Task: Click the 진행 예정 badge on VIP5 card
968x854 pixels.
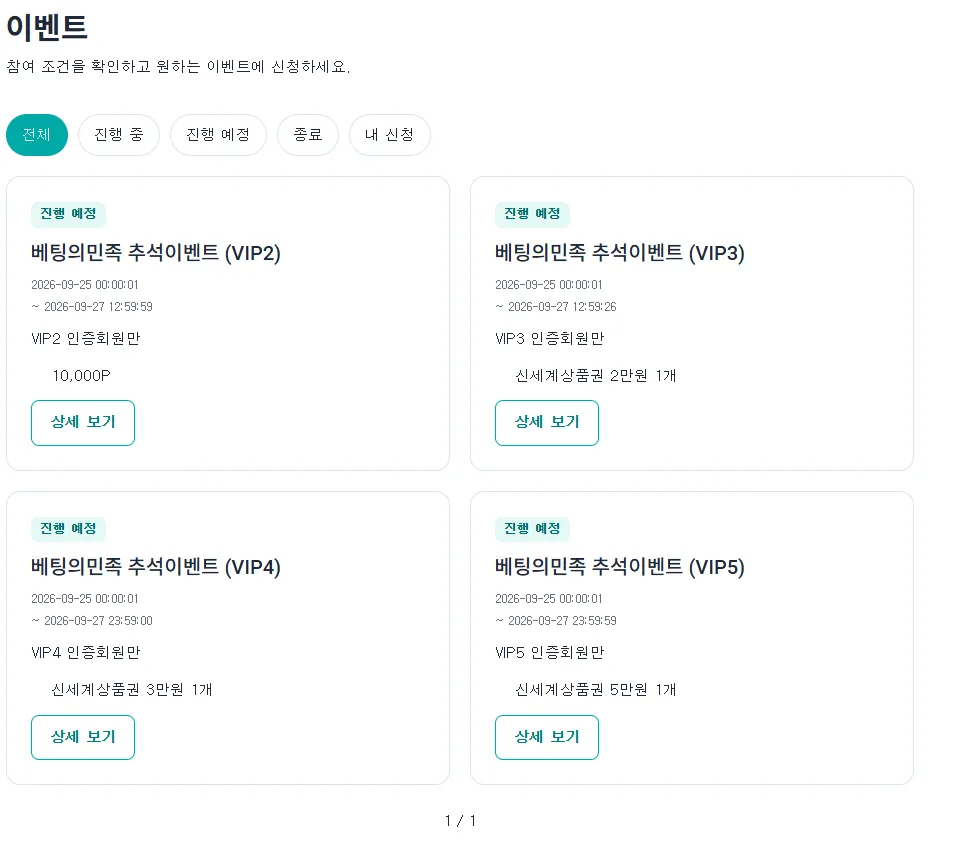Action: pyautogui.click(x=532, y=529)
